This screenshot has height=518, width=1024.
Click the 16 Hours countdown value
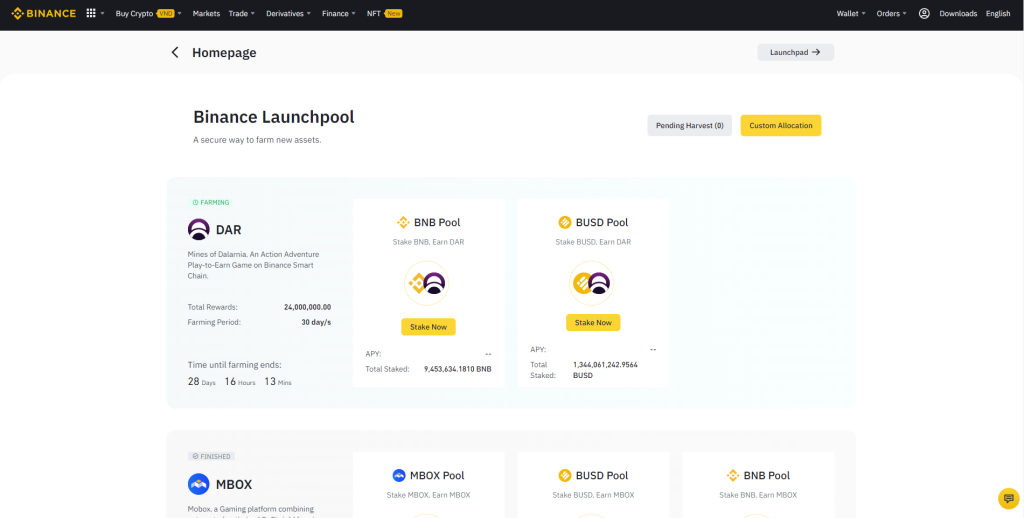pyautogui.click(x=240, y=381)
